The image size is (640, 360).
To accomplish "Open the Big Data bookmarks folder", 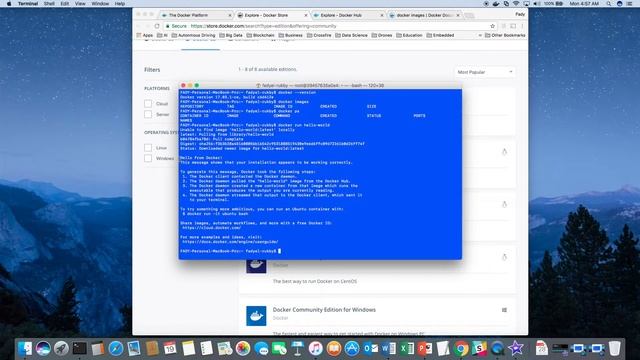I will (x=231, y=36).
